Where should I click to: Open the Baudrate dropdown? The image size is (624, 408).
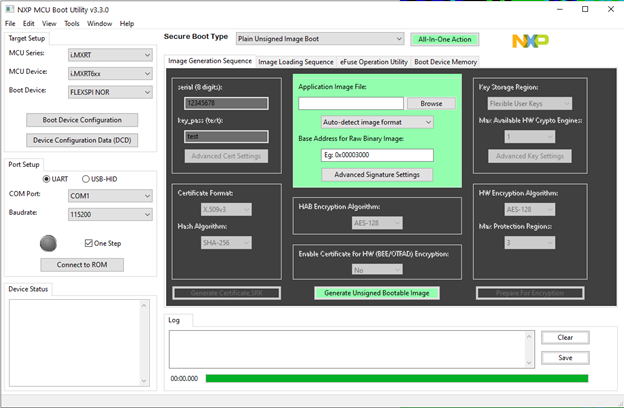tap(110, 215)
